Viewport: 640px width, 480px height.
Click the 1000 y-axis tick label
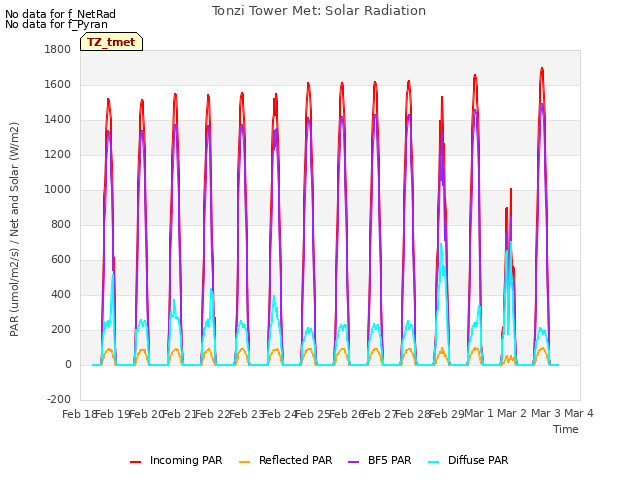(x=58, y=190)
